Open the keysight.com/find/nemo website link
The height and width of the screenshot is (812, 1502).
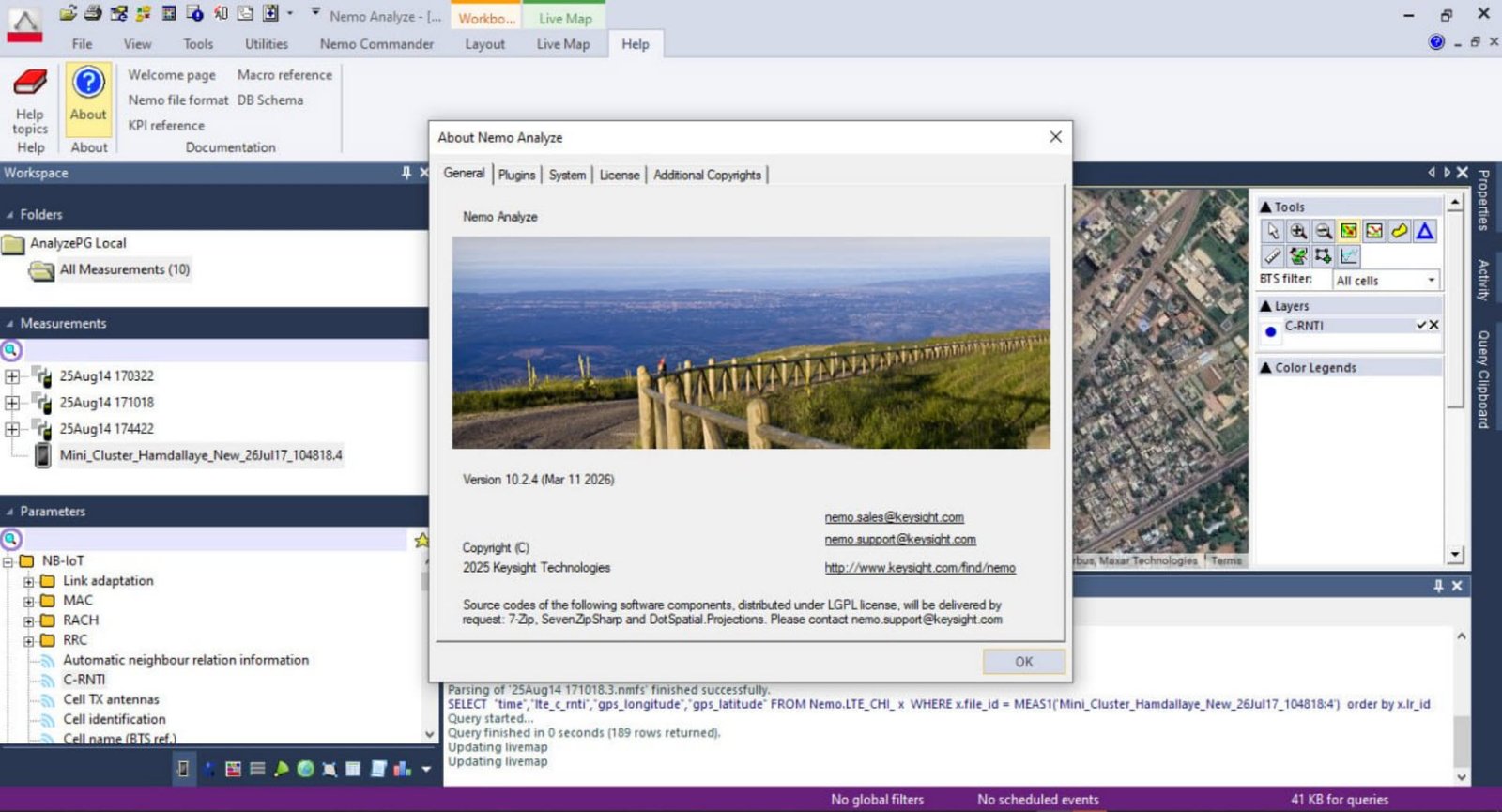point(920,568)
